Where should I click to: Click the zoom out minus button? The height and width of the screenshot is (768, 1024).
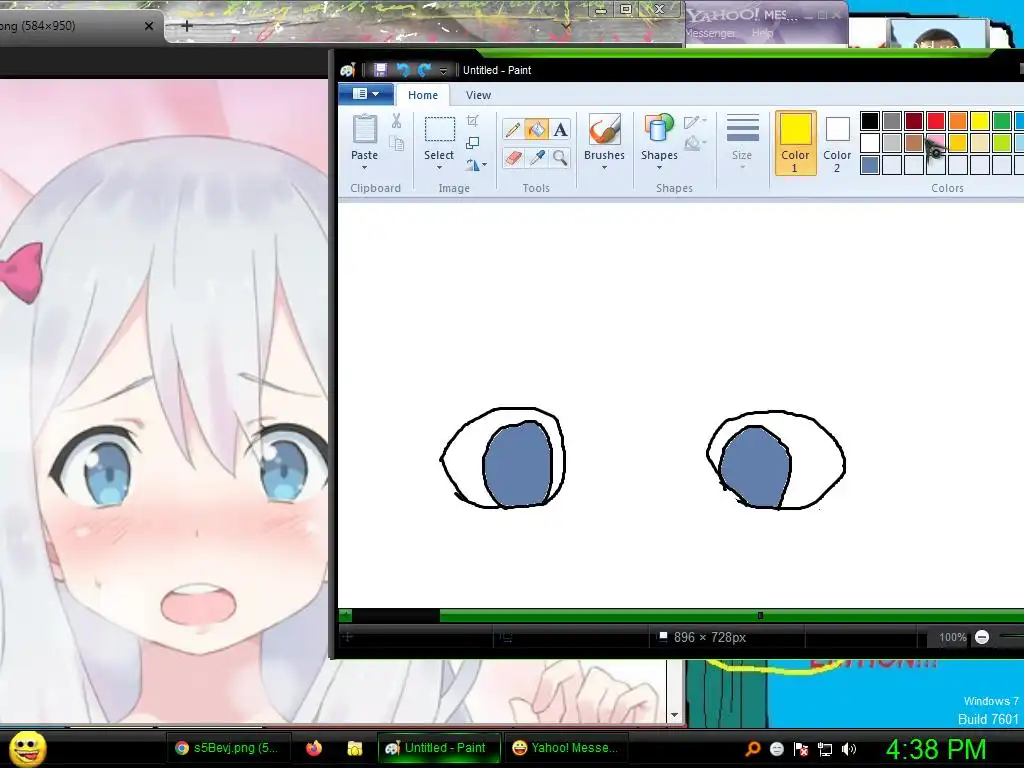(x=982, y=637)
